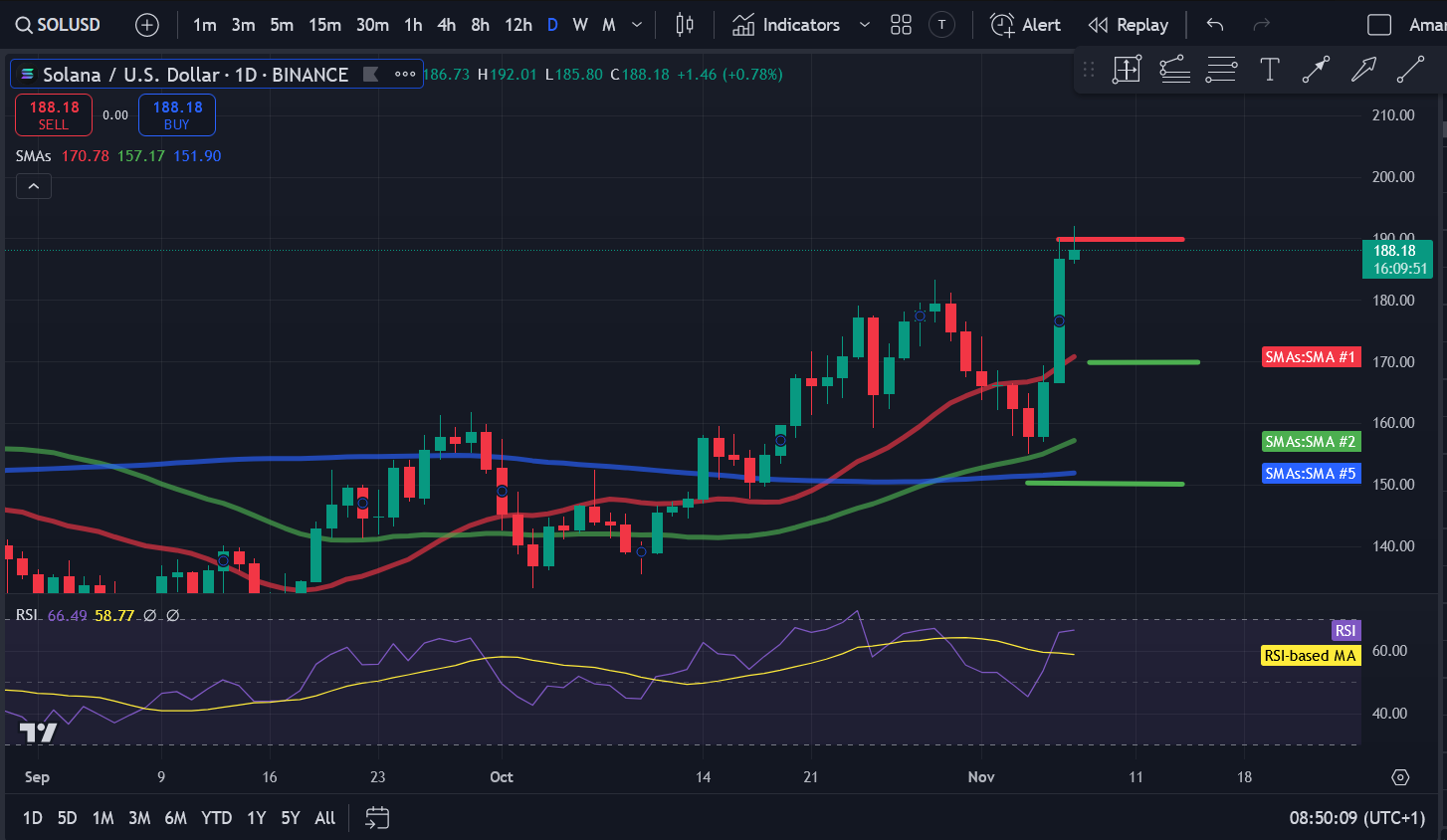This screenshot has height=840, width=1447.
Task: Switch to the 3m timeframe
Action: pyautogui.click(x=243, y=25)
